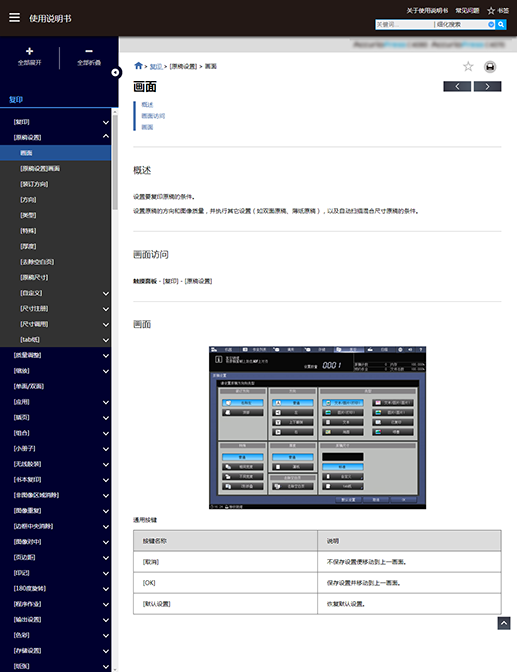Open the hamburger menu icon
Screen dimensions: 517x672
pos(15,18)
